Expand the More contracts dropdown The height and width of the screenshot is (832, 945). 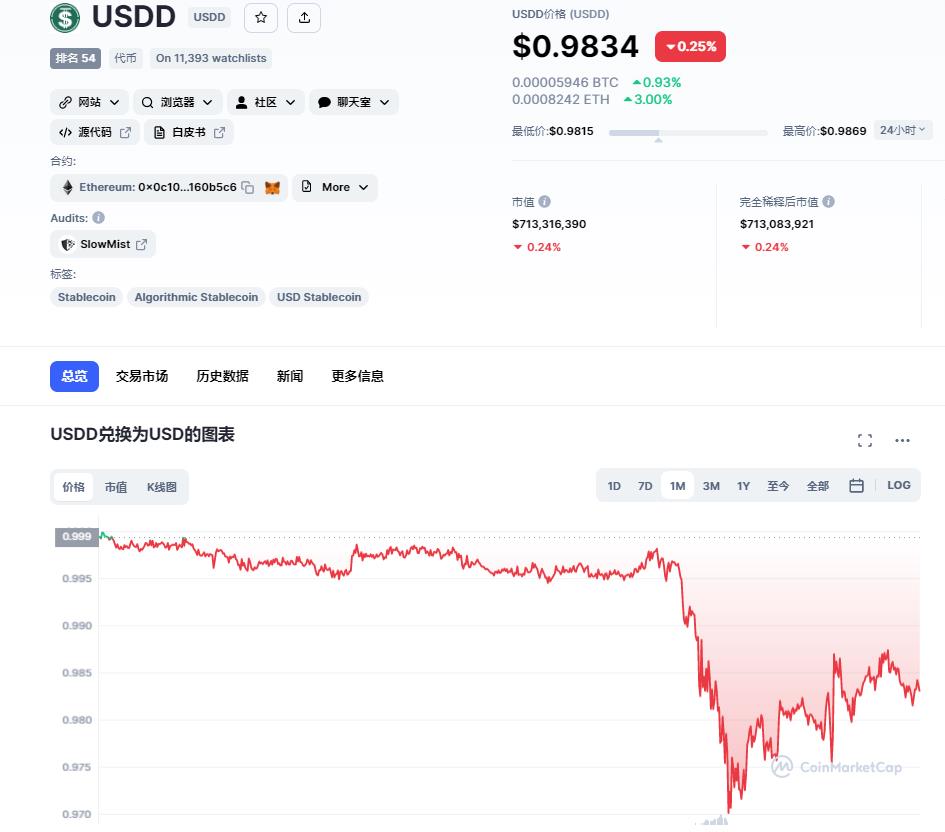pyautogui.click(x=335, y=187)
